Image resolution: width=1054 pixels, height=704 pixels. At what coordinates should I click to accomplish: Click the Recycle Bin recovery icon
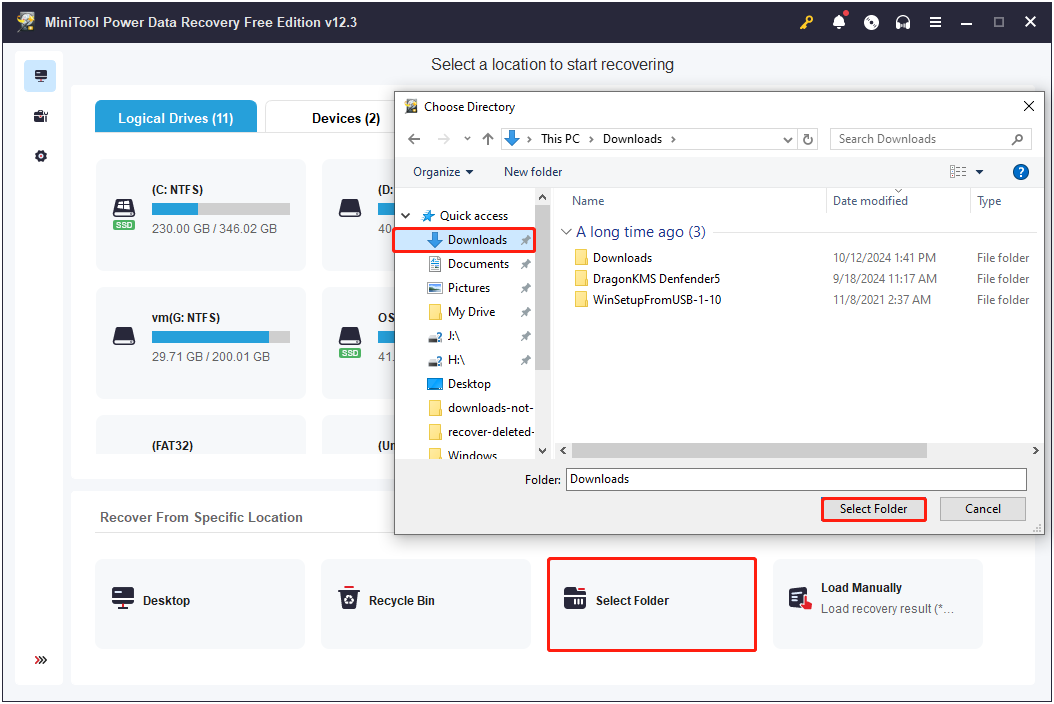(348, 597)
